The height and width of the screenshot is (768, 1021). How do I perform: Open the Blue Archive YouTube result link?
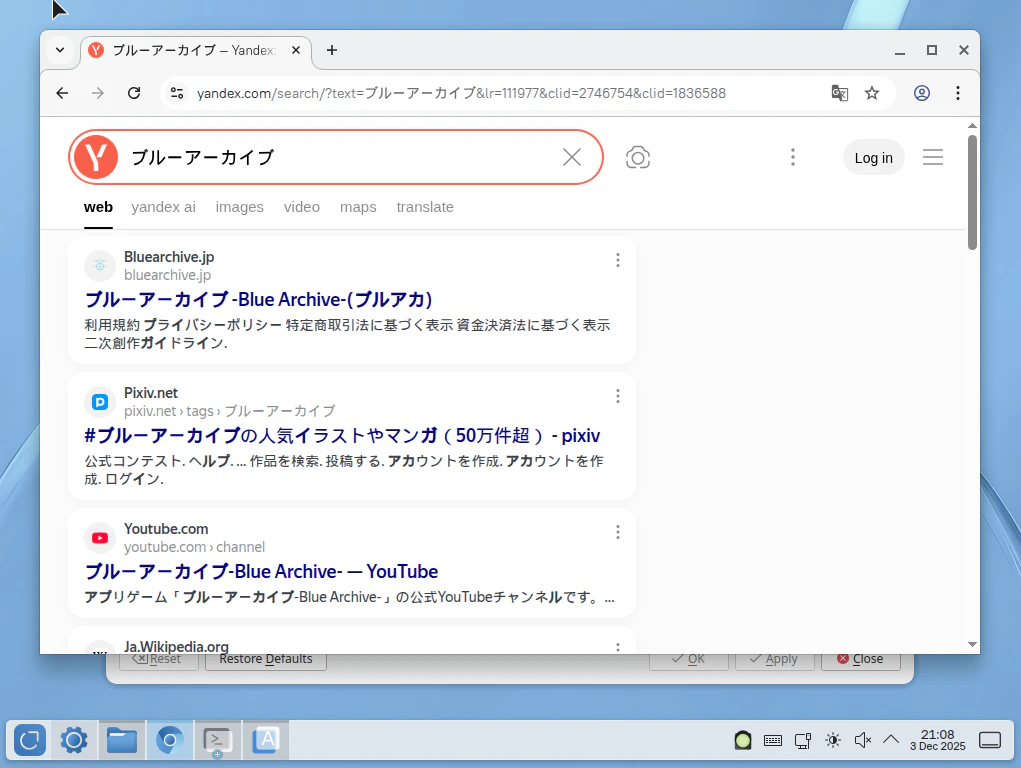pyautogui.click(x=261, y=571)
